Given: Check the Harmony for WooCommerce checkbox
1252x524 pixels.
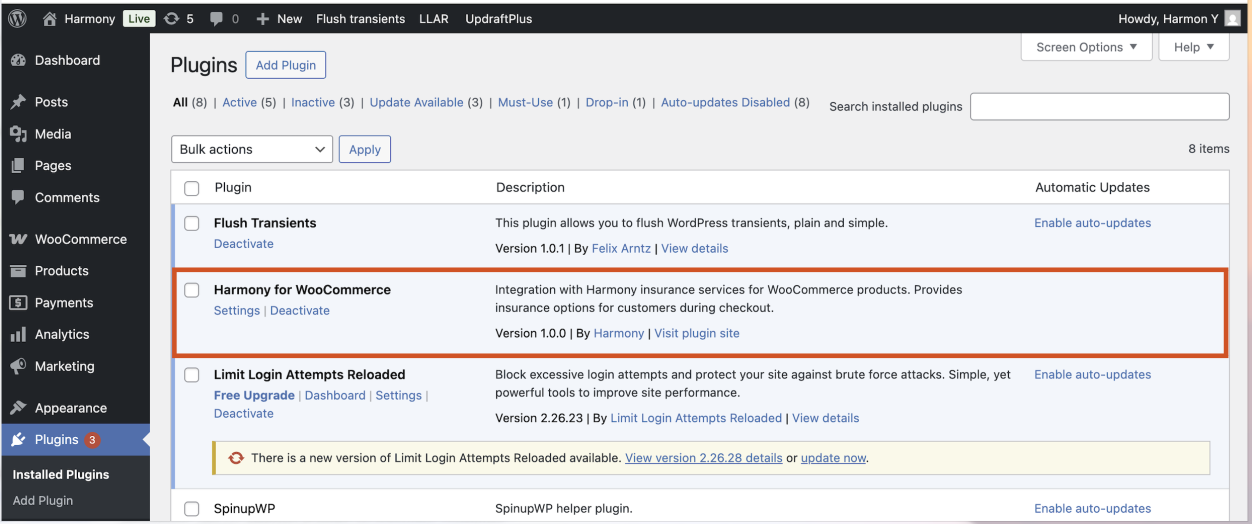Looking at the screenshot, I should tap(192, 290).
